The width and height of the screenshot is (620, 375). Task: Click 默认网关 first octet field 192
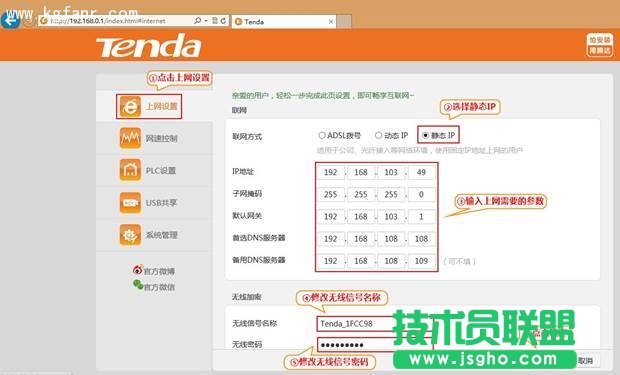coord(331,217)
